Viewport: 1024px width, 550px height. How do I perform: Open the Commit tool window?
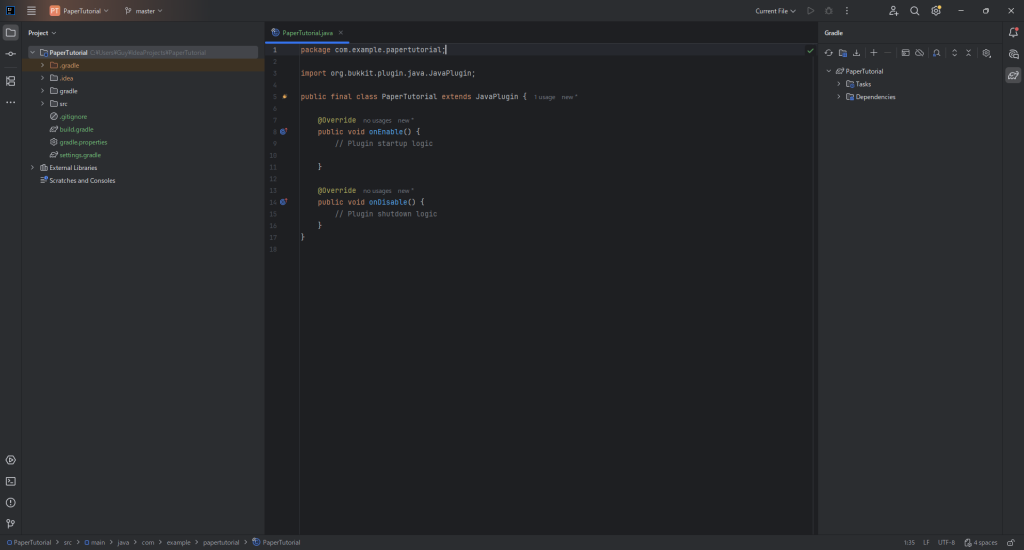pyautogui.click(x=10, y=53)
